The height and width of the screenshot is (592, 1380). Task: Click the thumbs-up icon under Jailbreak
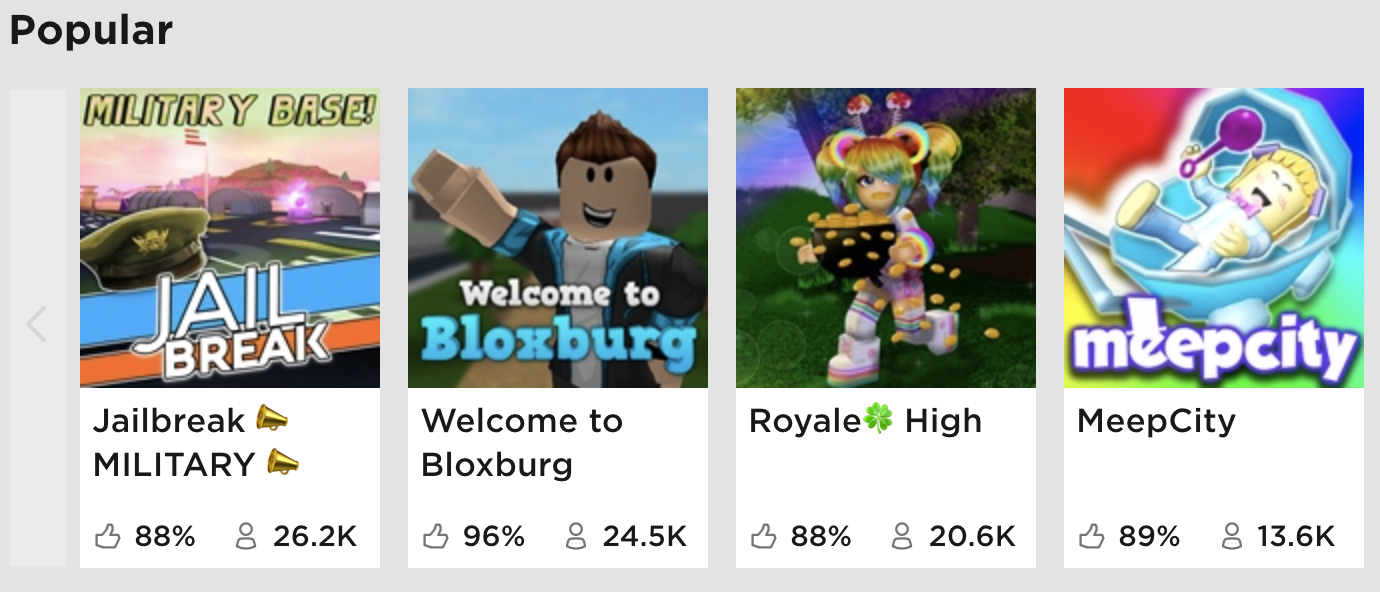108,537
